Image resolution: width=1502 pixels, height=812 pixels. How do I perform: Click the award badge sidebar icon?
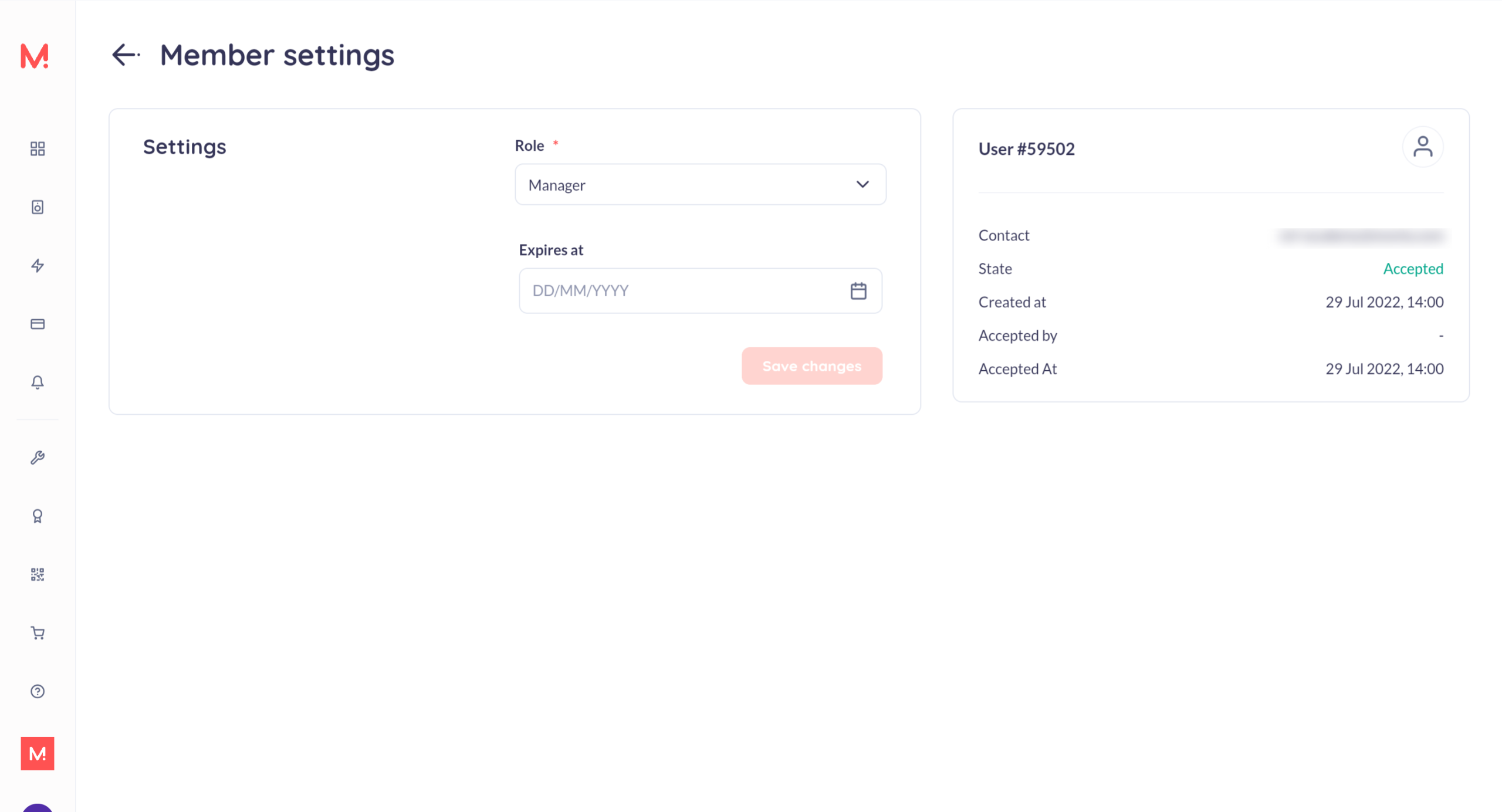(x=38, y=516)
